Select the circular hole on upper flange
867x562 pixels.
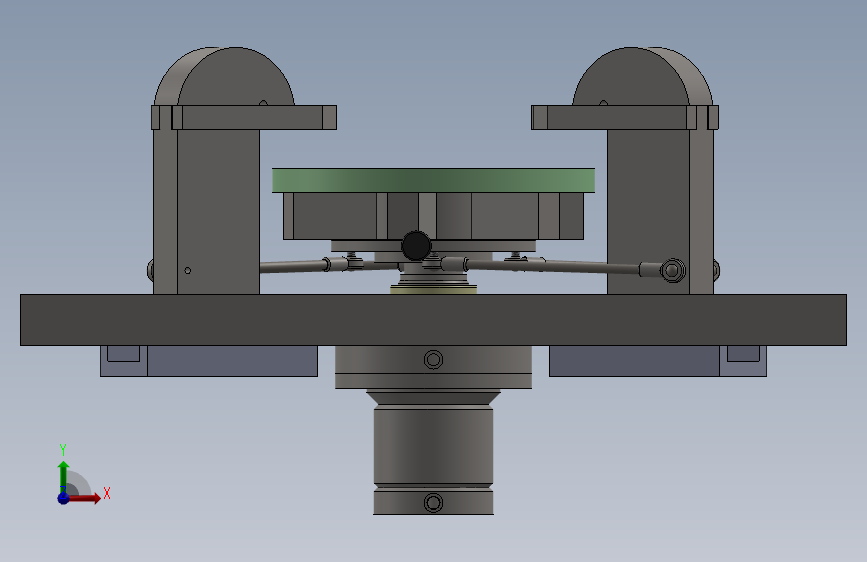coord(433,360)
